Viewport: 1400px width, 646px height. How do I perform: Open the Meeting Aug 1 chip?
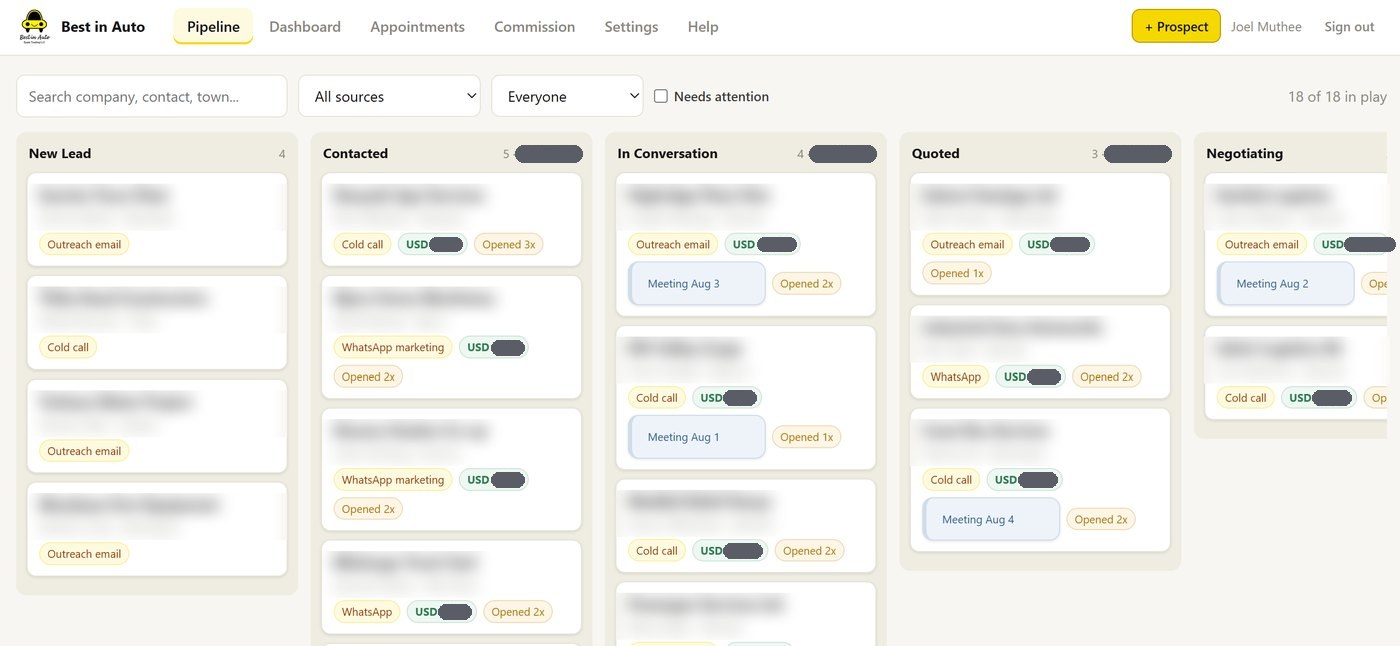coord(697,437)
